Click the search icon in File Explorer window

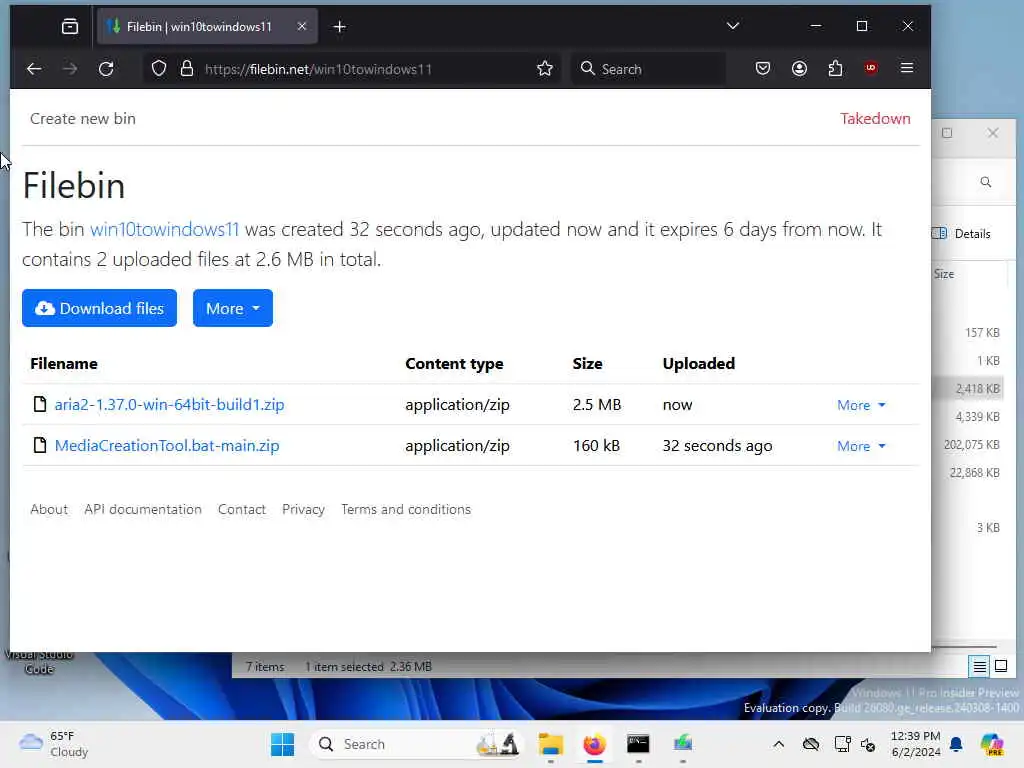pos(985,182)
